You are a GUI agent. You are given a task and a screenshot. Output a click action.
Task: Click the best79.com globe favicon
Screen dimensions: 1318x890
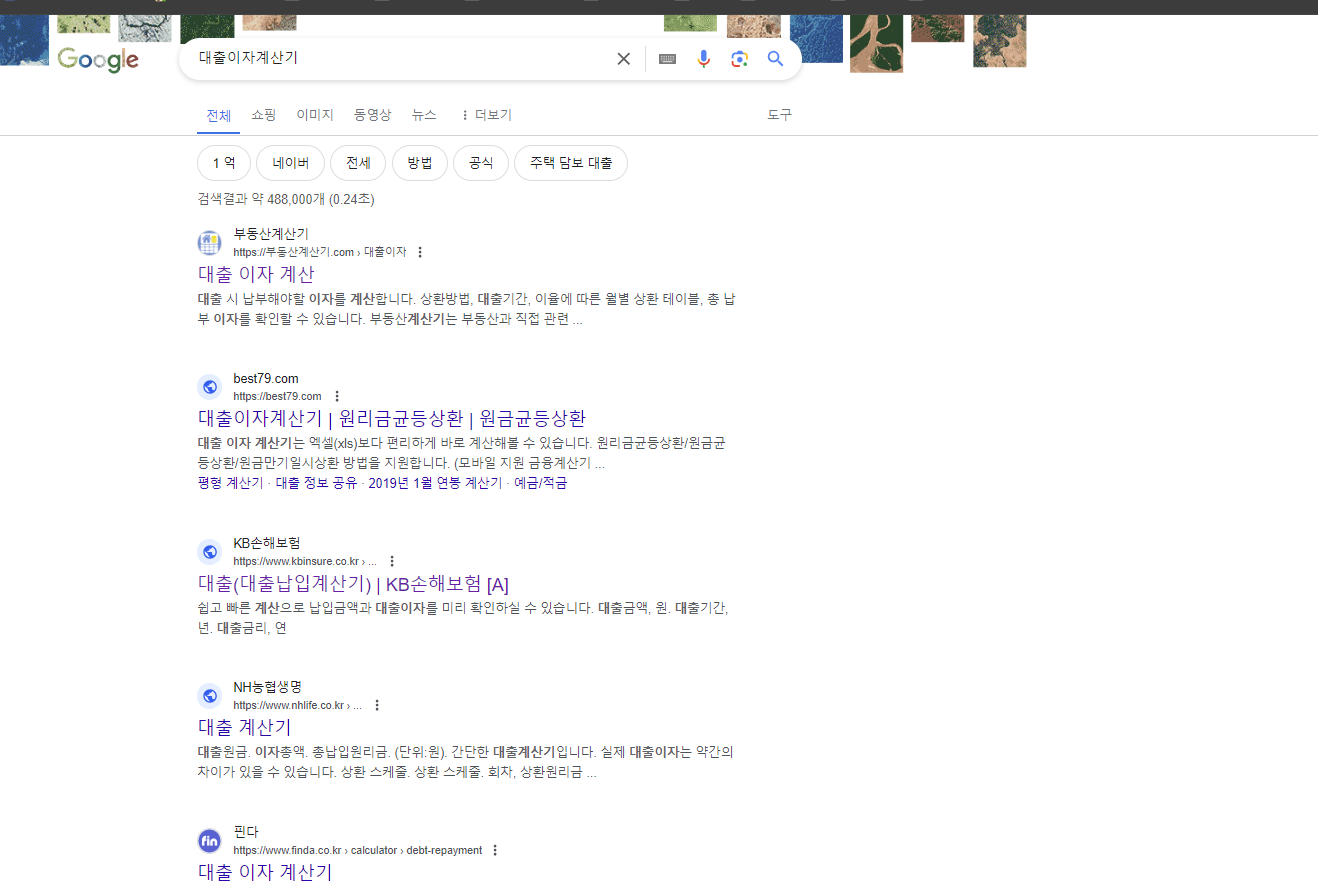[209, 387]
